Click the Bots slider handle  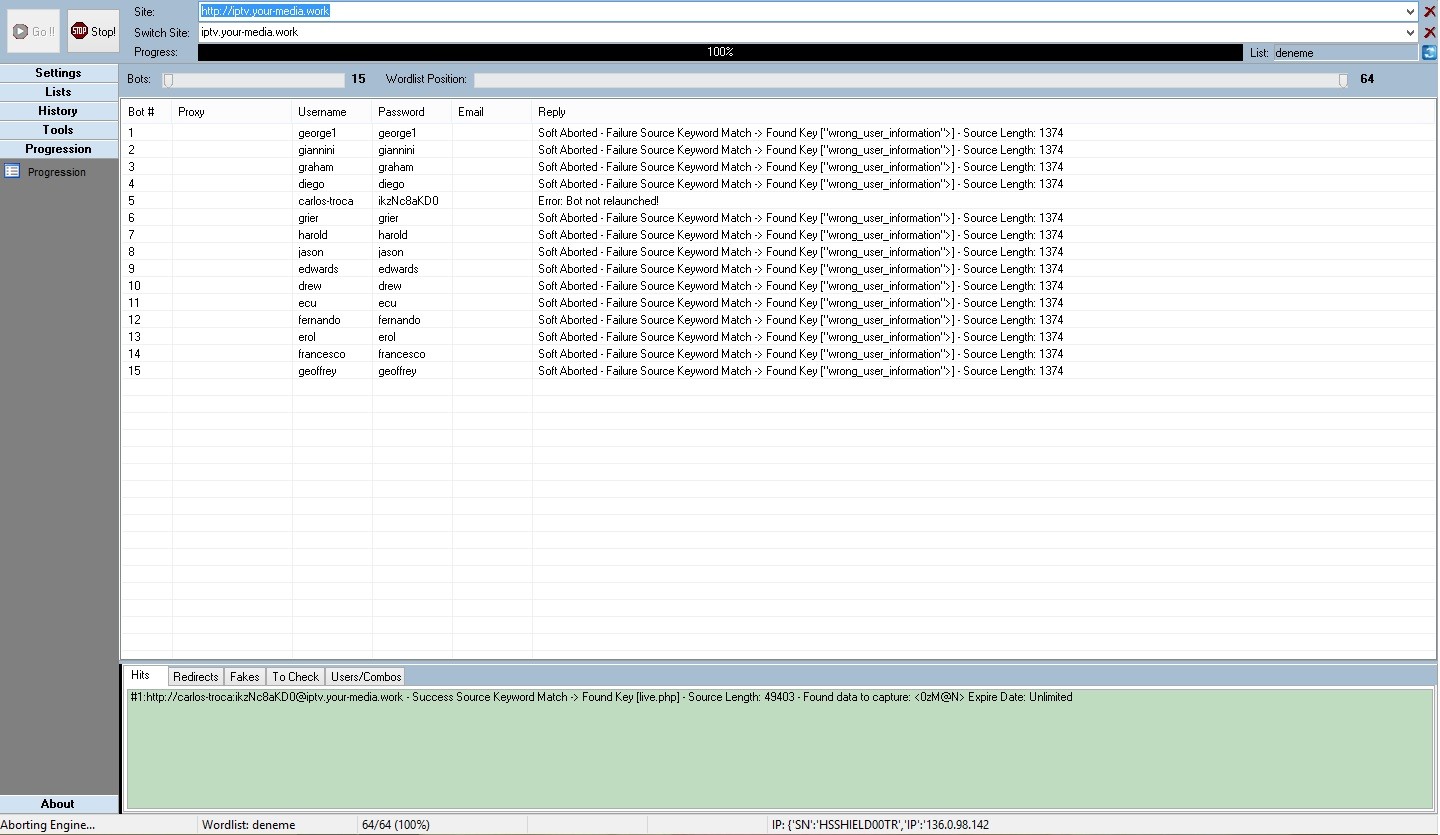pyautogui.click(x=168, y=80)
